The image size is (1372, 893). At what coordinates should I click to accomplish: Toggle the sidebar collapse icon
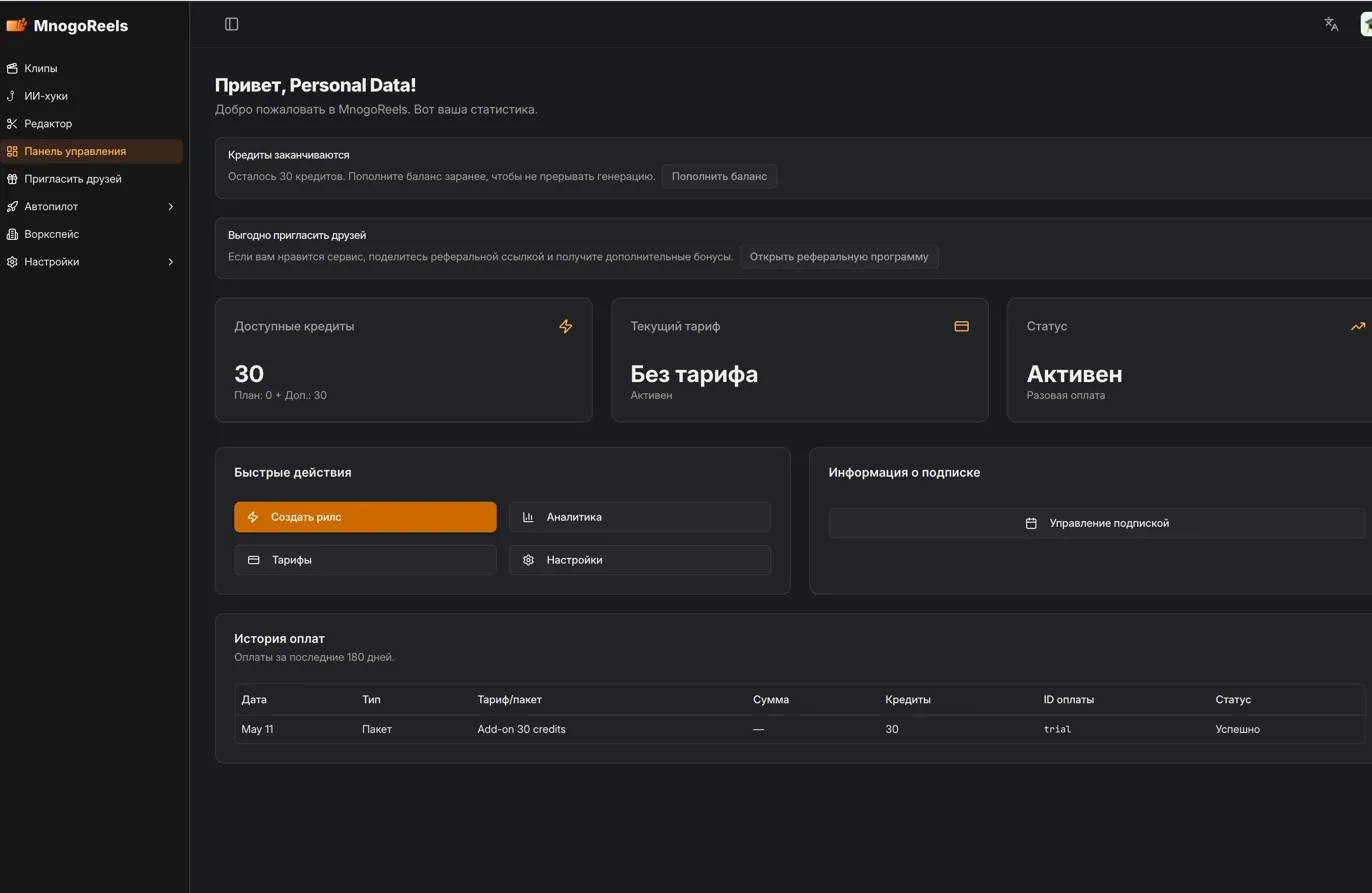232,24
